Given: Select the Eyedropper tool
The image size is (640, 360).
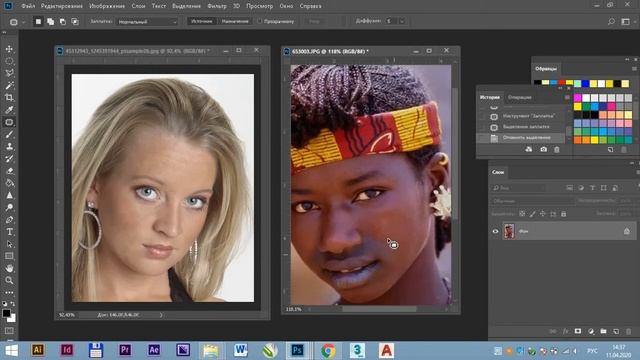Looking at the screenshot, I should (x=9, y=110).
